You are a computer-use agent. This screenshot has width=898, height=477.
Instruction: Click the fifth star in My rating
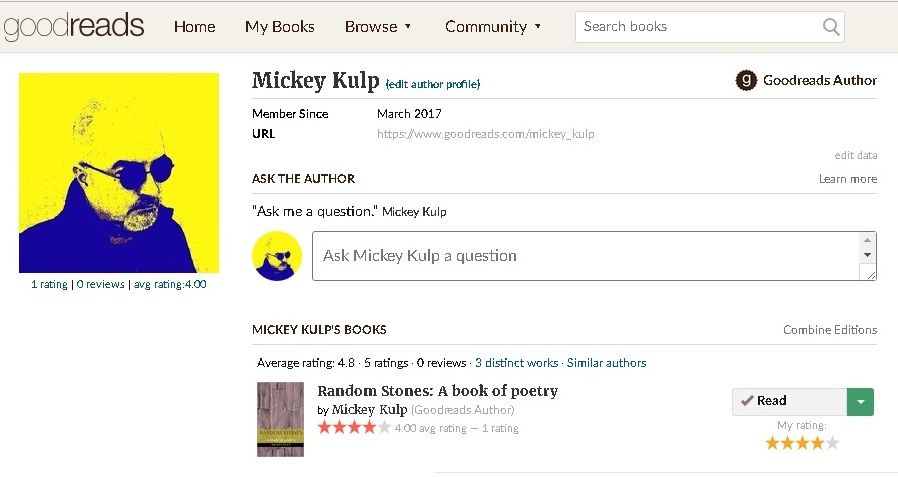tap(832, 443)
